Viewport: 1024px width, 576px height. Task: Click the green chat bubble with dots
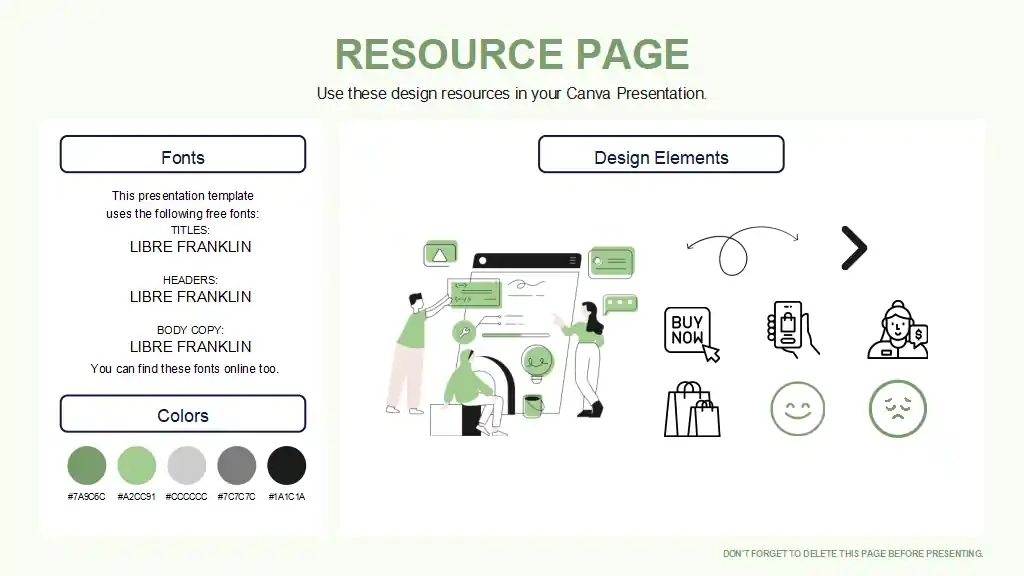(x=620, y=304)
